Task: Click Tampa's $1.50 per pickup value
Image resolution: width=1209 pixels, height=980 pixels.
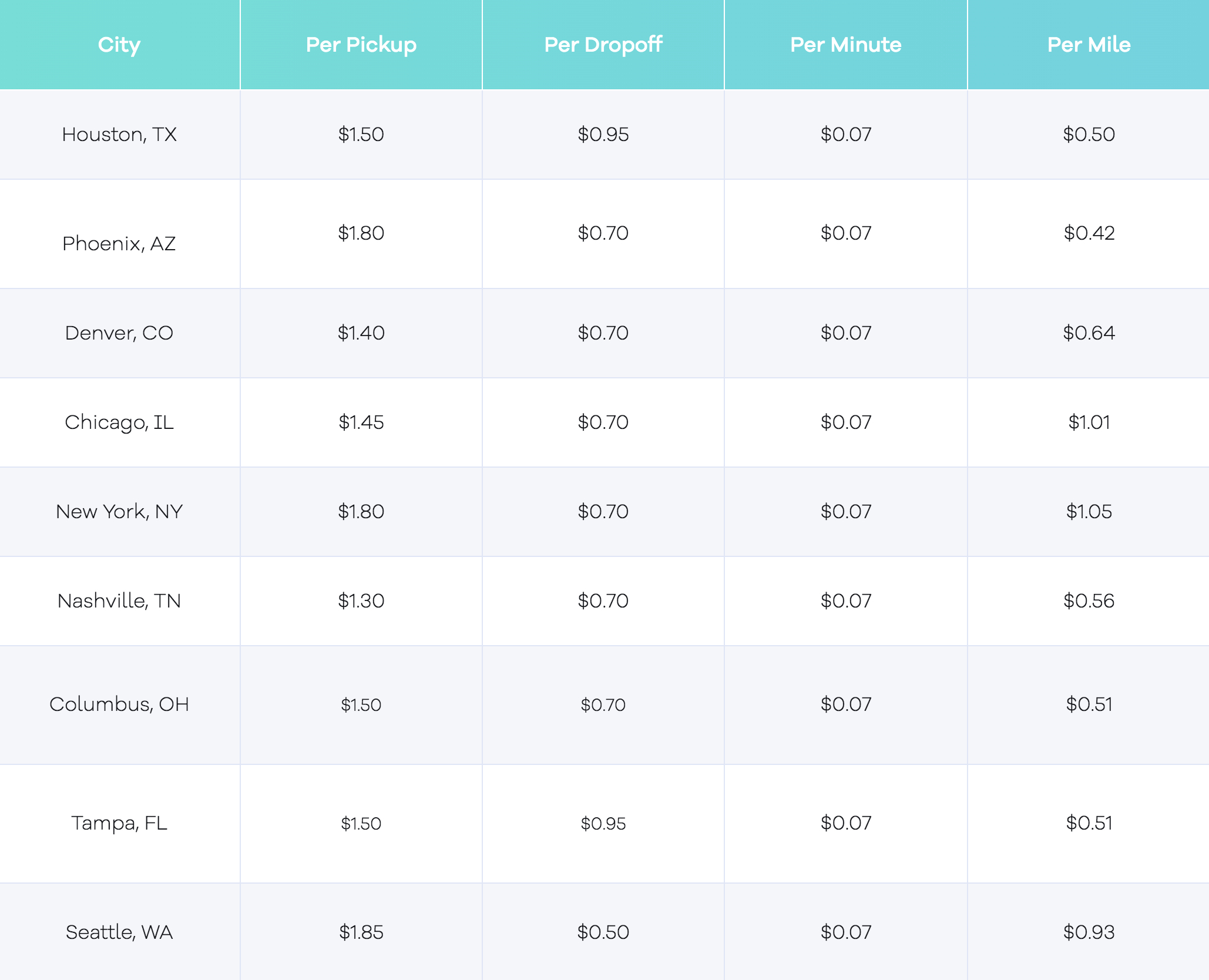Action: pos(361,824)
